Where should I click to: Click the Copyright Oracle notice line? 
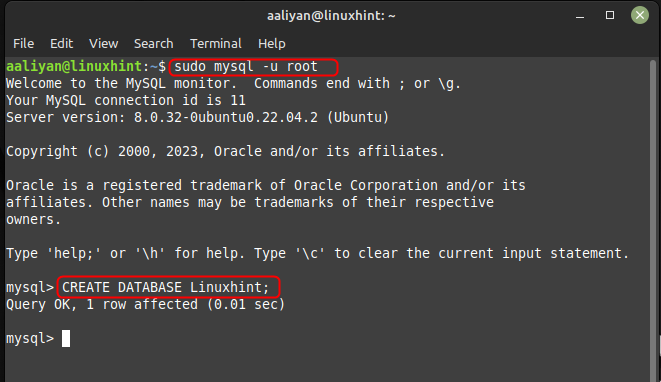click(x=225, y=151)
